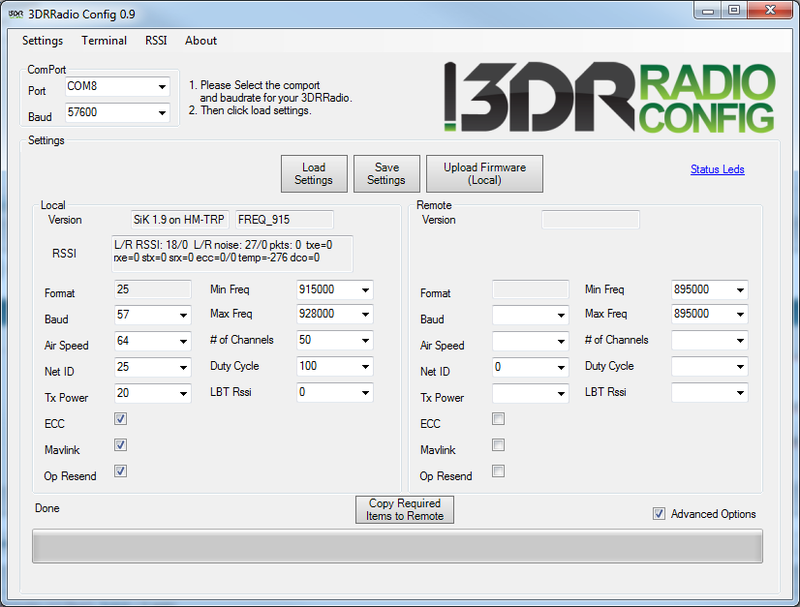The height and width of the screenshot is (607, 800).
Task: Enable the Remote ECC checkbox
Action: tap(498, 419)
